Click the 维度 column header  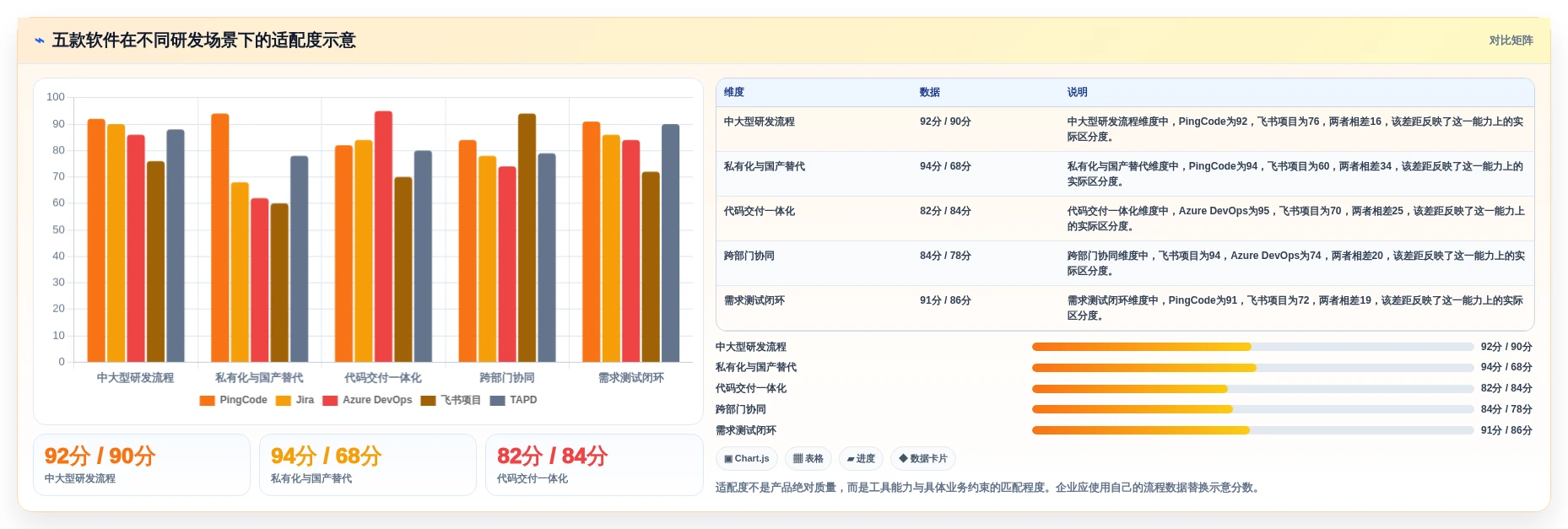[734, 93]
